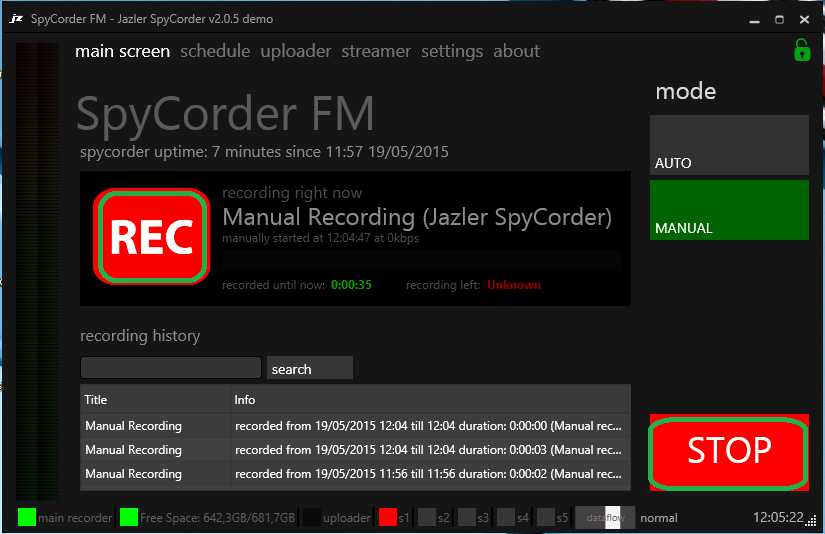Switch to AUTO mode
This screenshot has height=534, width=825.
click(x=729, y=145)
